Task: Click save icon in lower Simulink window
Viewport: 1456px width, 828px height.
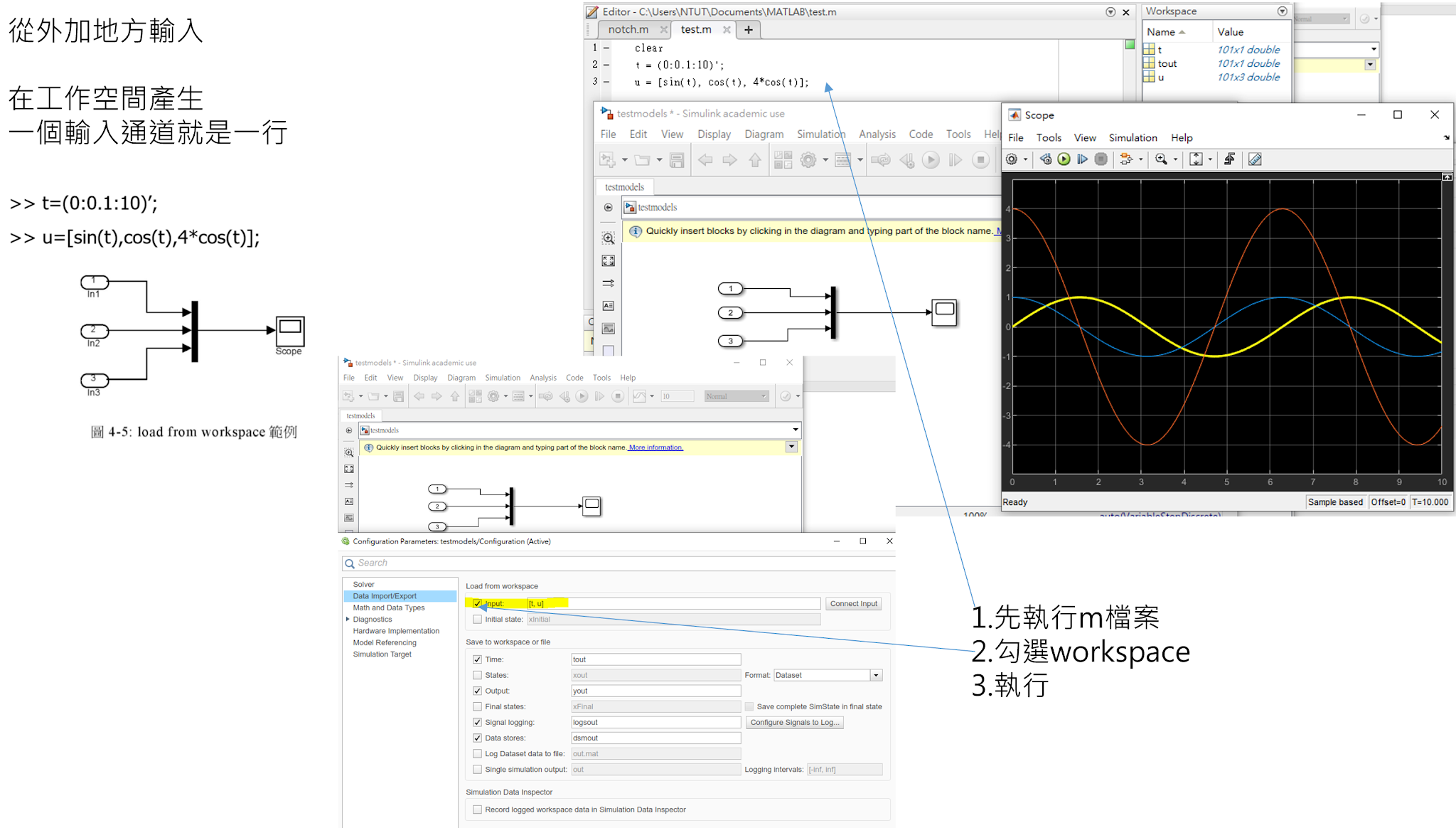Action: [x=398, y=396]
